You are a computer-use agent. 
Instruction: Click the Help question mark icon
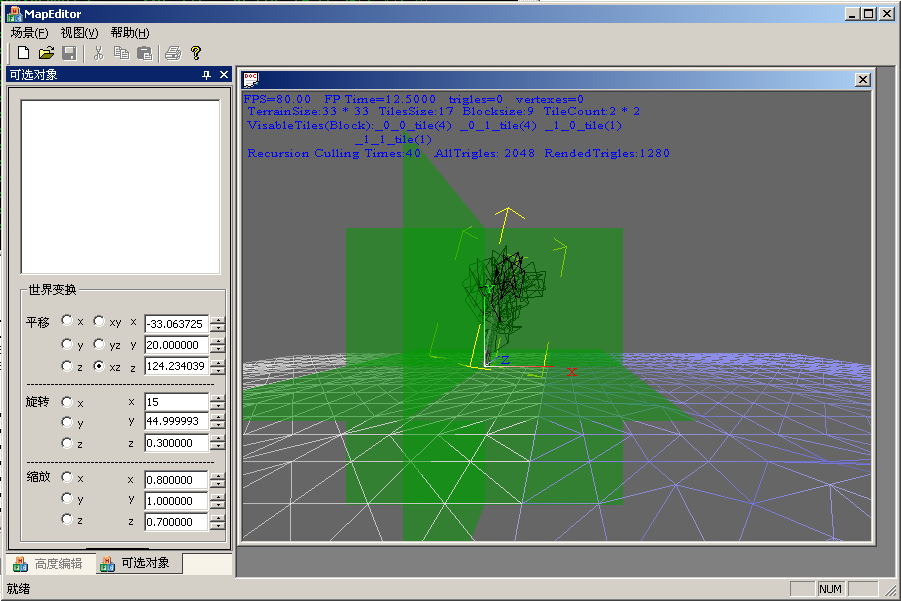coord(196,53)
